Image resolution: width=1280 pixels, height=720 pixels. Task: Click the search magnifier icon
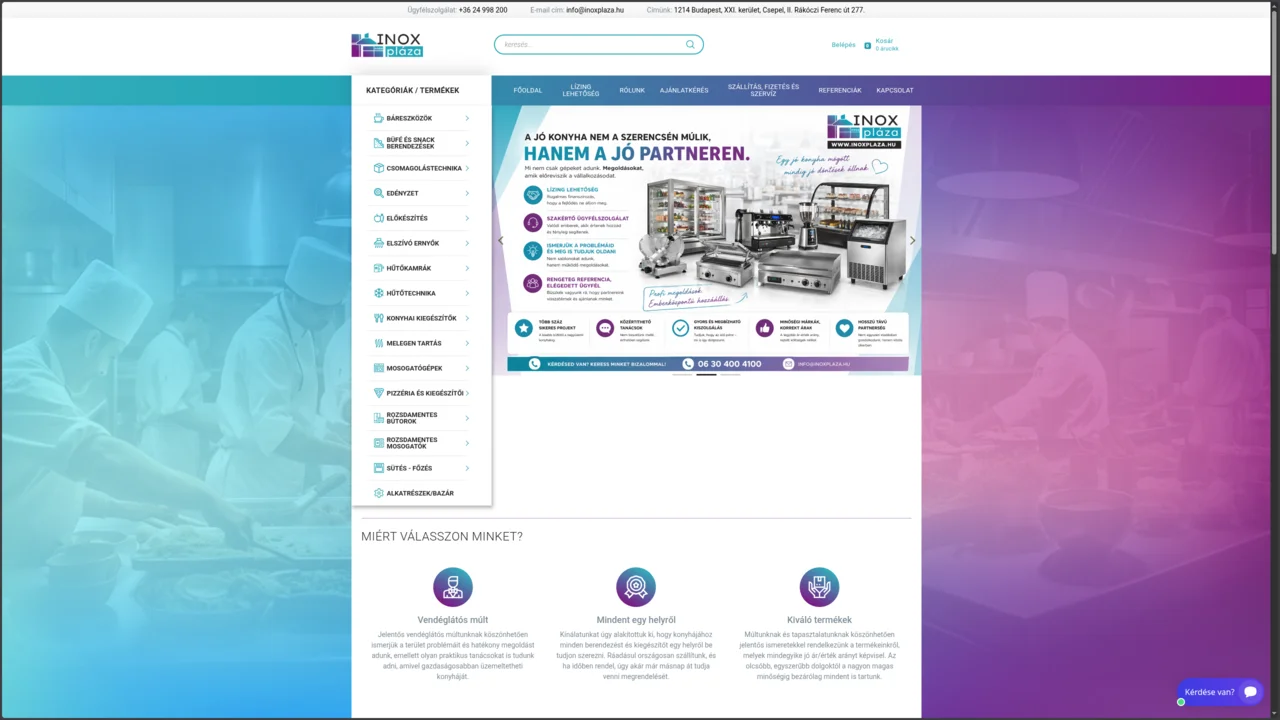click(x=690, y=44)
